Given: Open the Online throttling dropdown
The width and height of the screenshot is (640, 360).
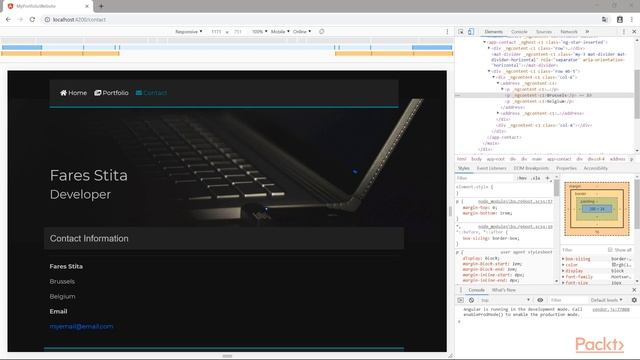Looking at the screenshot, I should (x=302, y=31).
